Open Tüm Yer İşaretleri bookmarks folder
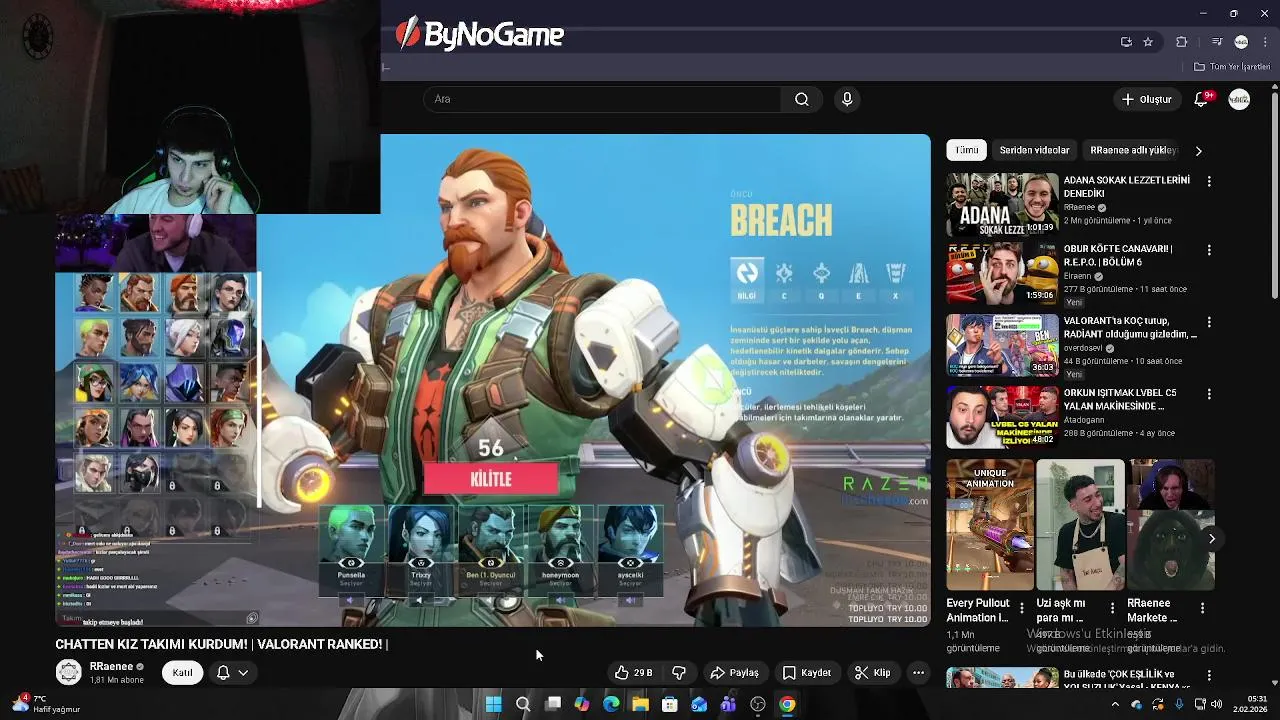1280x720 pixels. point(1232,67)
